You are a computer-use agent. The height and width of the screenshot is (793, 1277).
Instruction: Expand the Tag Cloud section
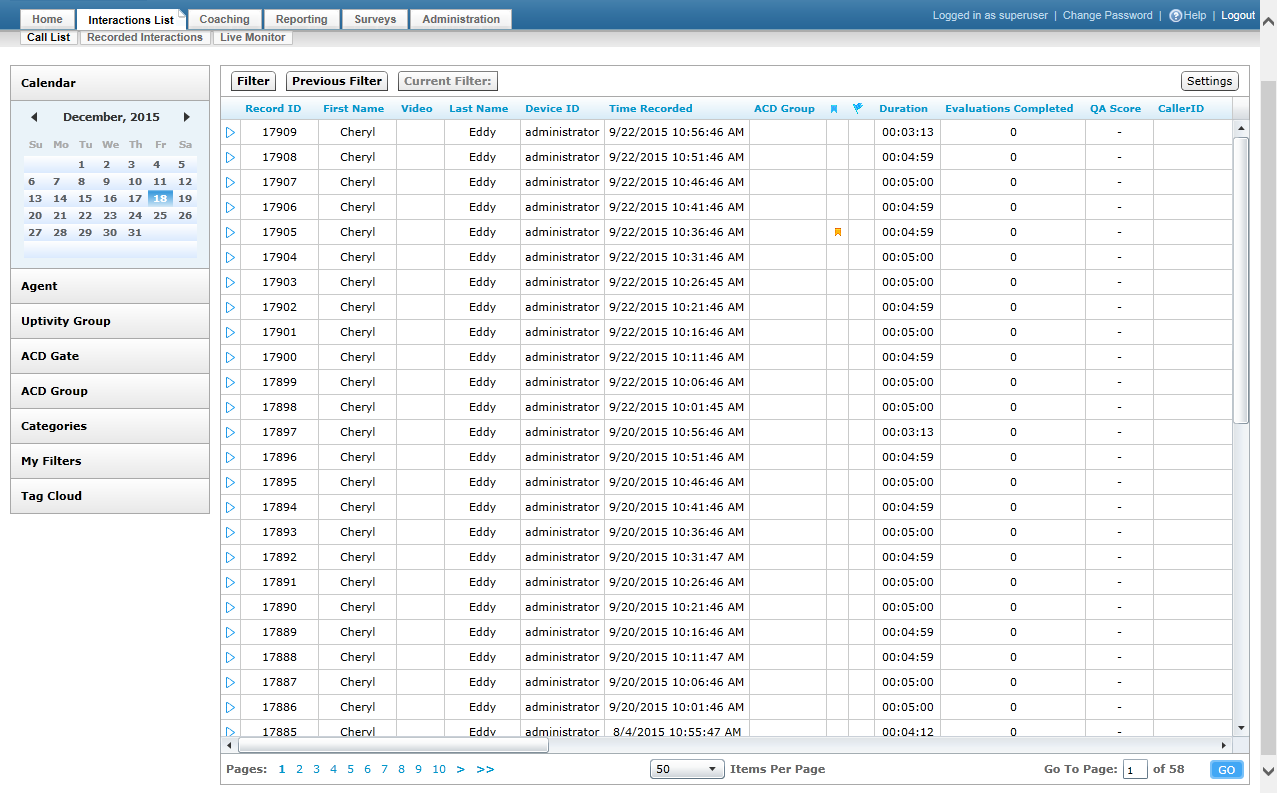110,496
